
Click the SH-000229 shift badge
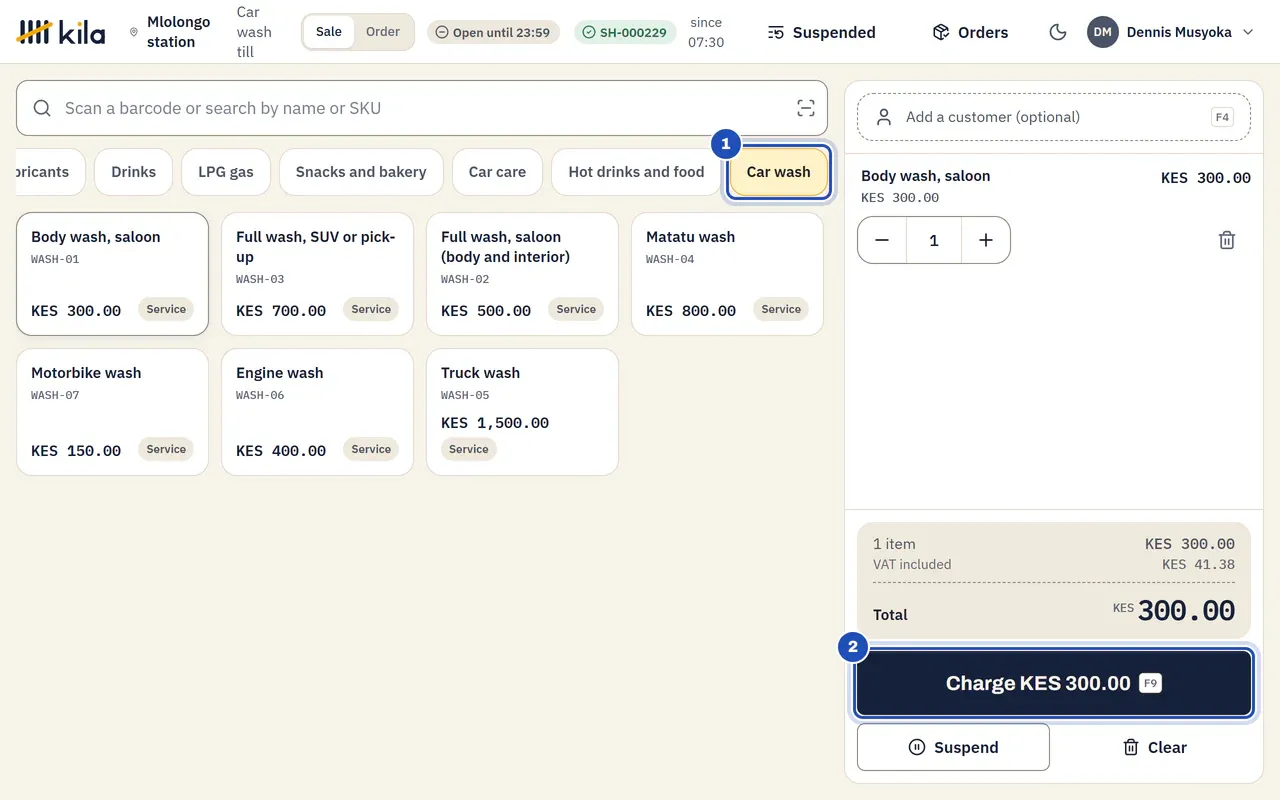[625, 32]
